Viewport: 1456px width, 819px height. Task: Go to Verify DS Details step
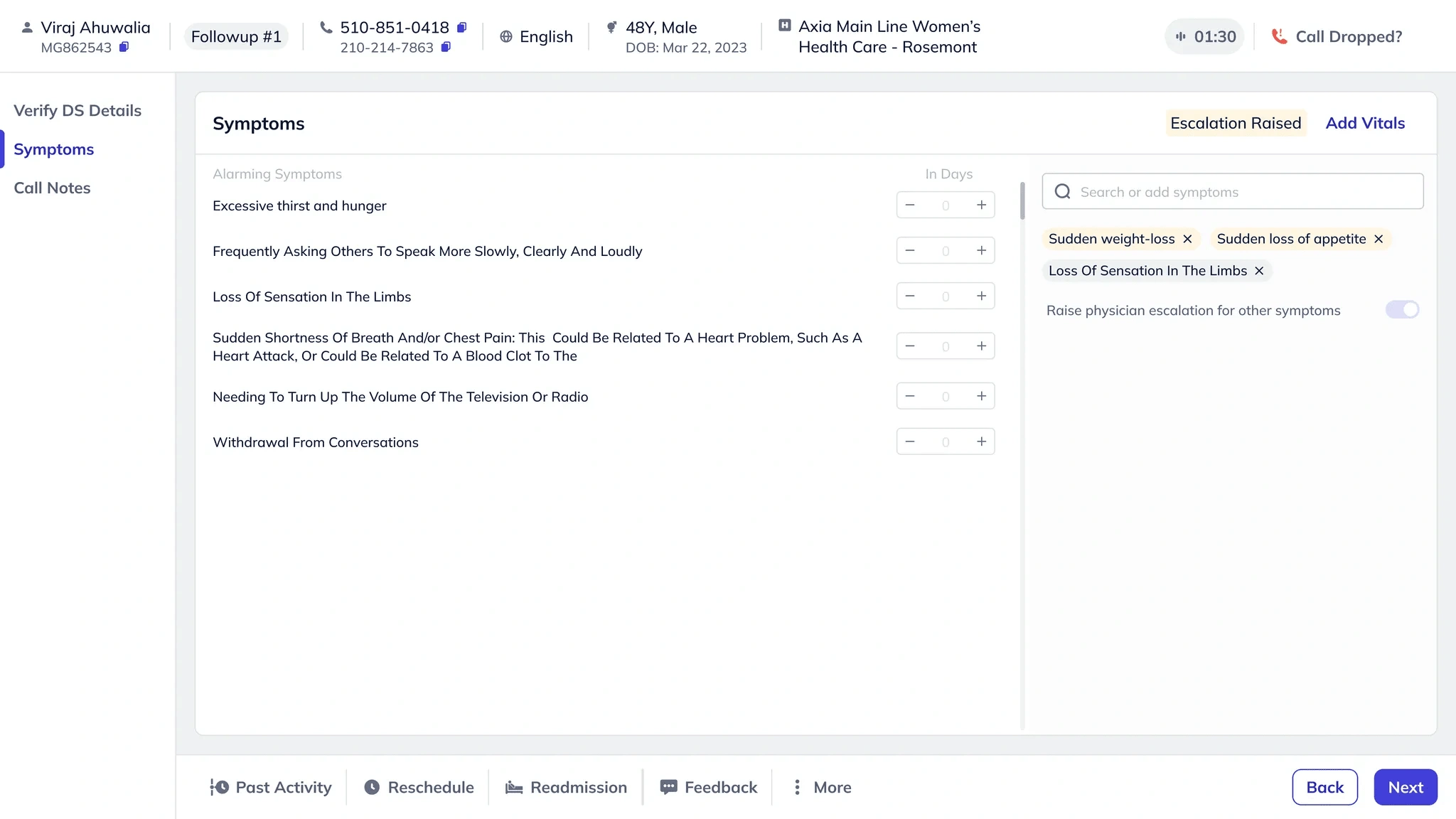[x=77, y=110]
